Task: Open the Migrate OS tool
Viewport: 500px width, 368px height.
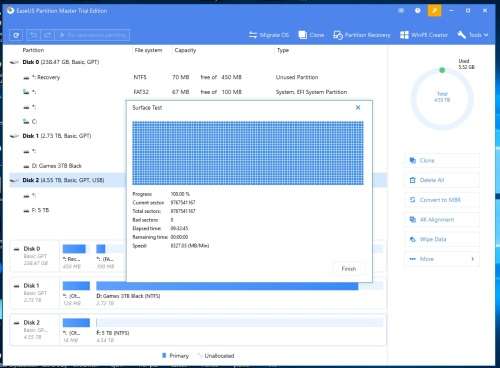Action: coord(269,35)
